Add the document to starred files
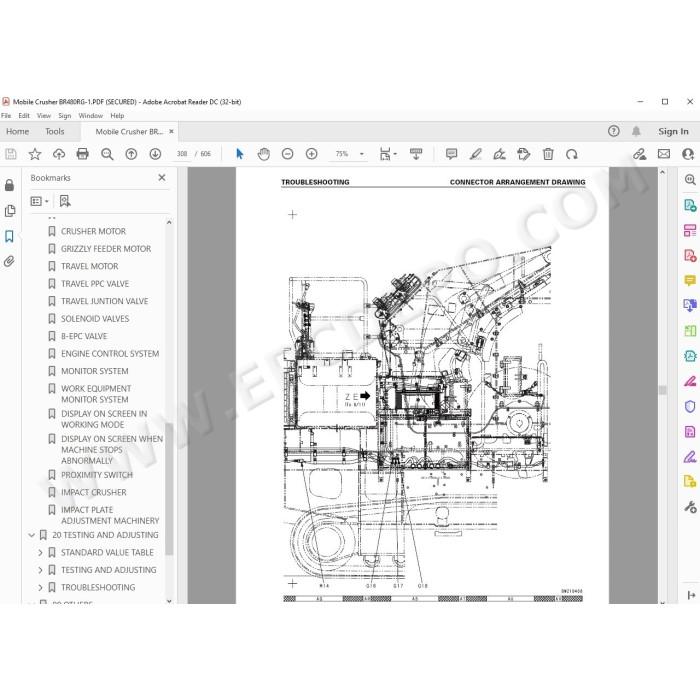 [x=35, y=154]
